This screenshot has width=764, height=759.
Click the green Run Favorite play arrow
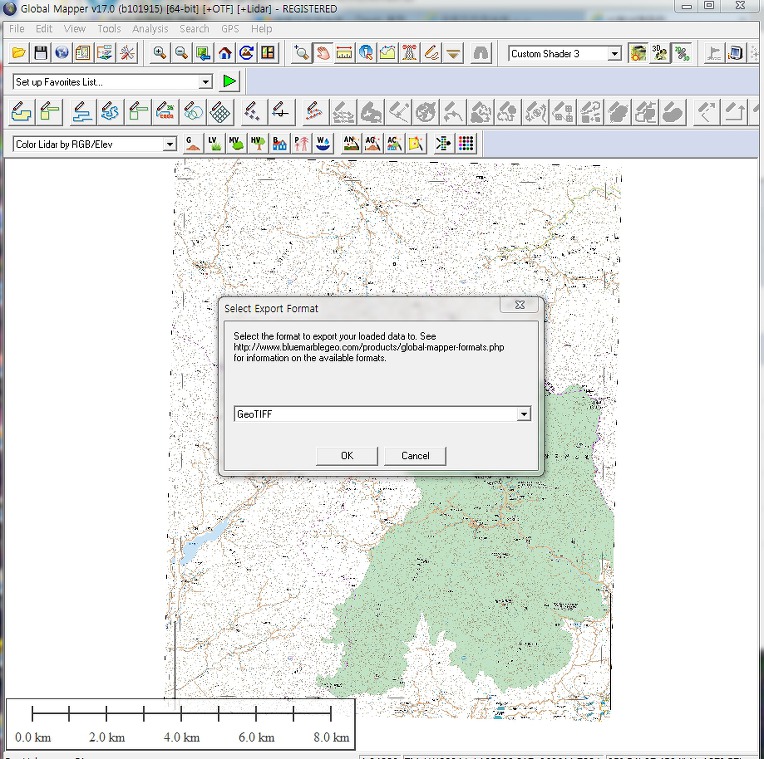[x=230, y=81]
